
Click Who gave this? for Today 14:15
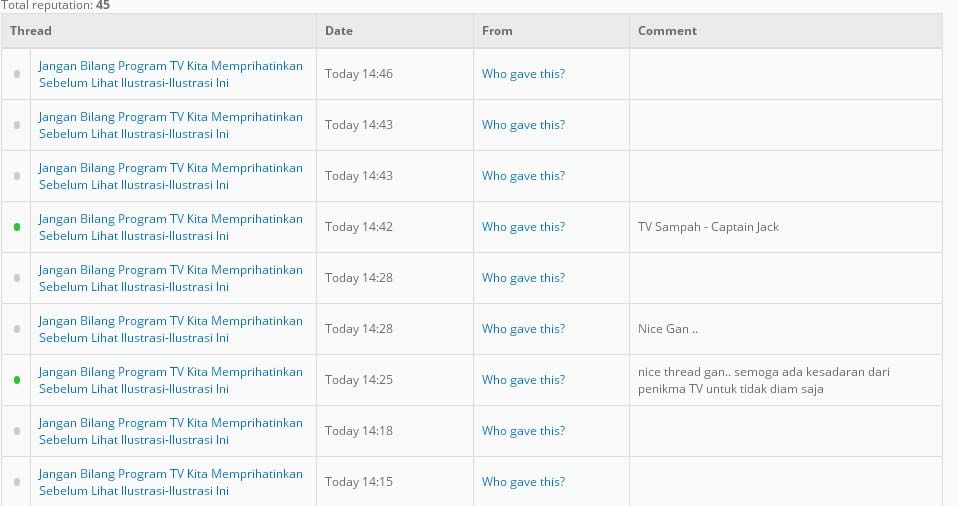tap(523, 482)
